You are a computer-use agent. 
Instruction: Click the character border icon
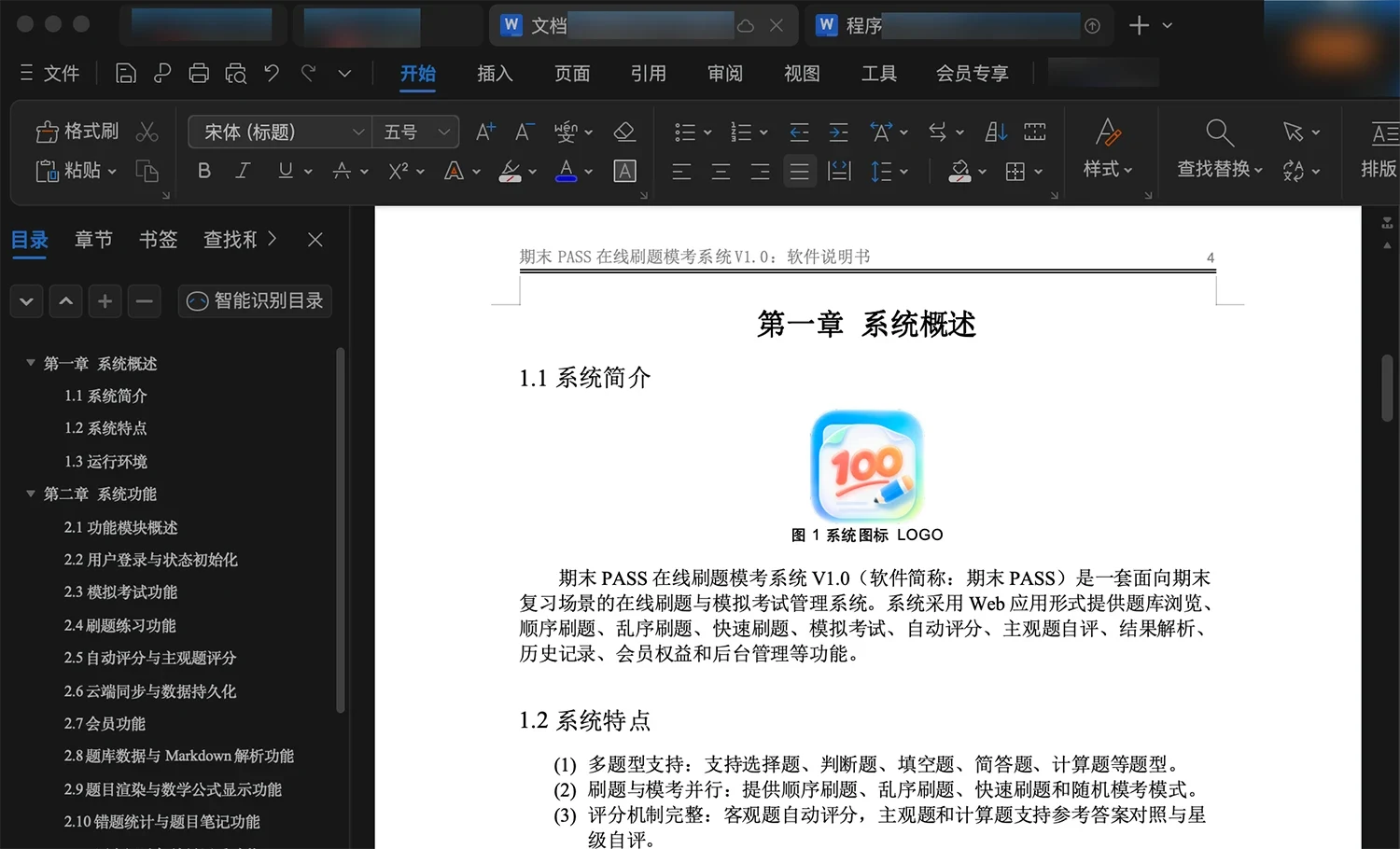[624, 171]
